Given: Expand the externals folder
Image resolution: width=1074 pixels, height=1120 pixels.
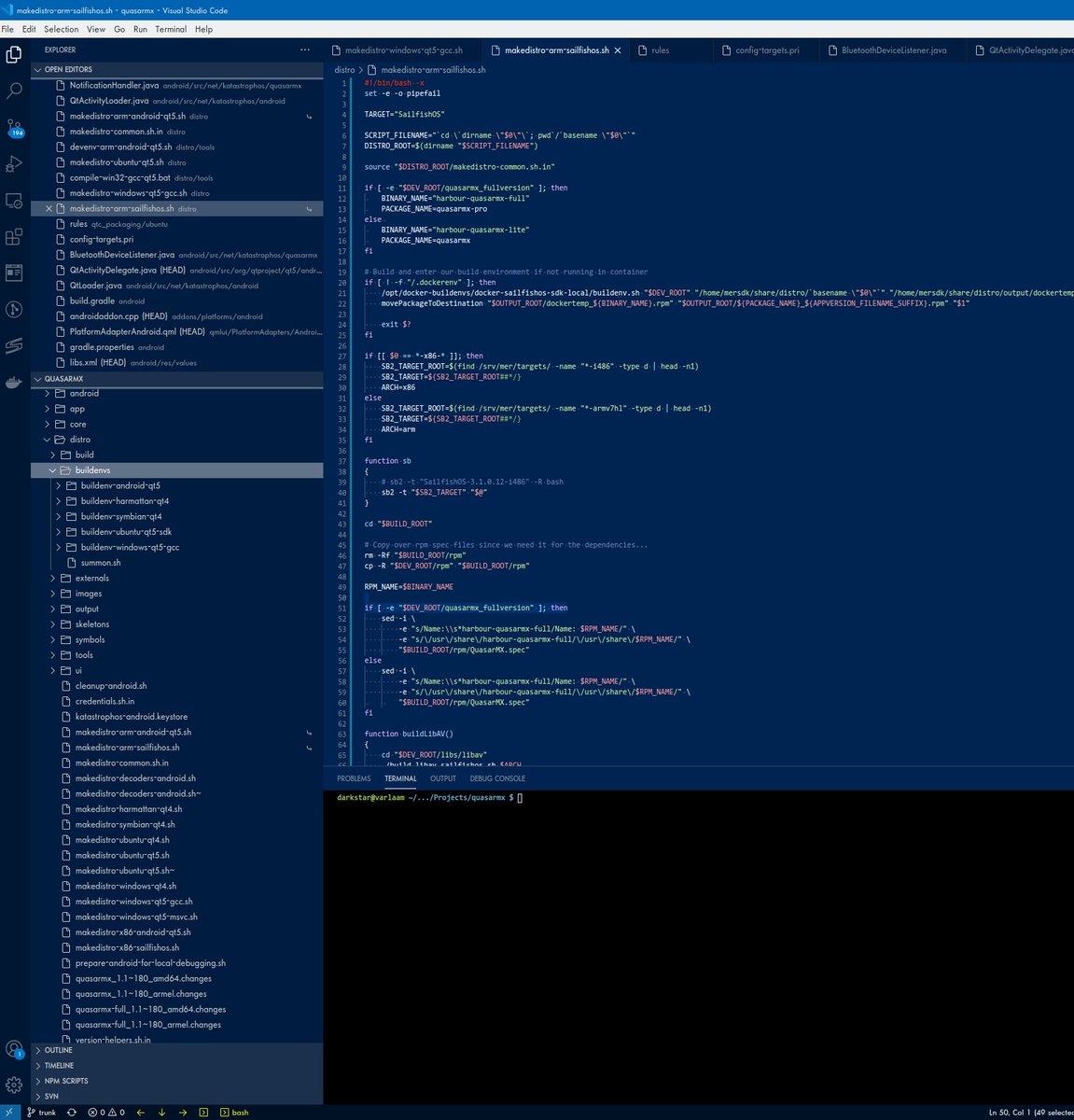Looking at the screenshot, I should (53, 578).
